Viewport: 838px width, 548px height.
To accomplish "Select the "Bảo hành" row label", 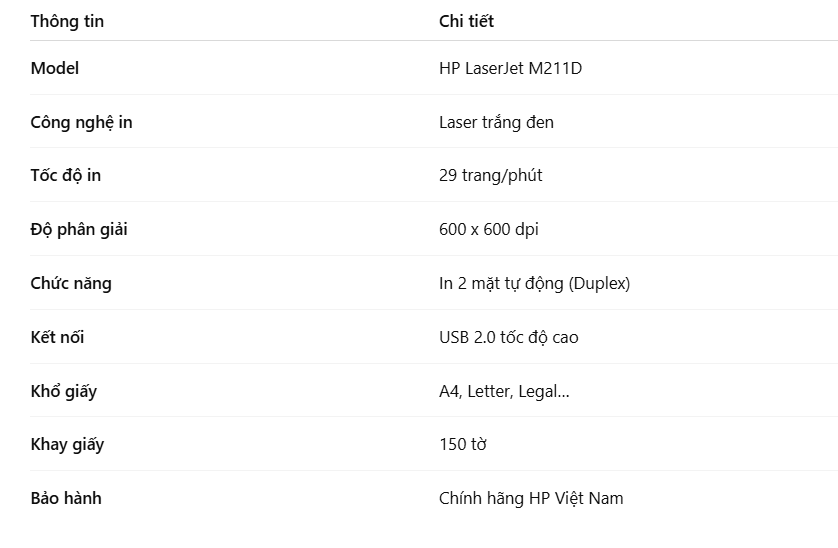I will (x=66, y=498).
